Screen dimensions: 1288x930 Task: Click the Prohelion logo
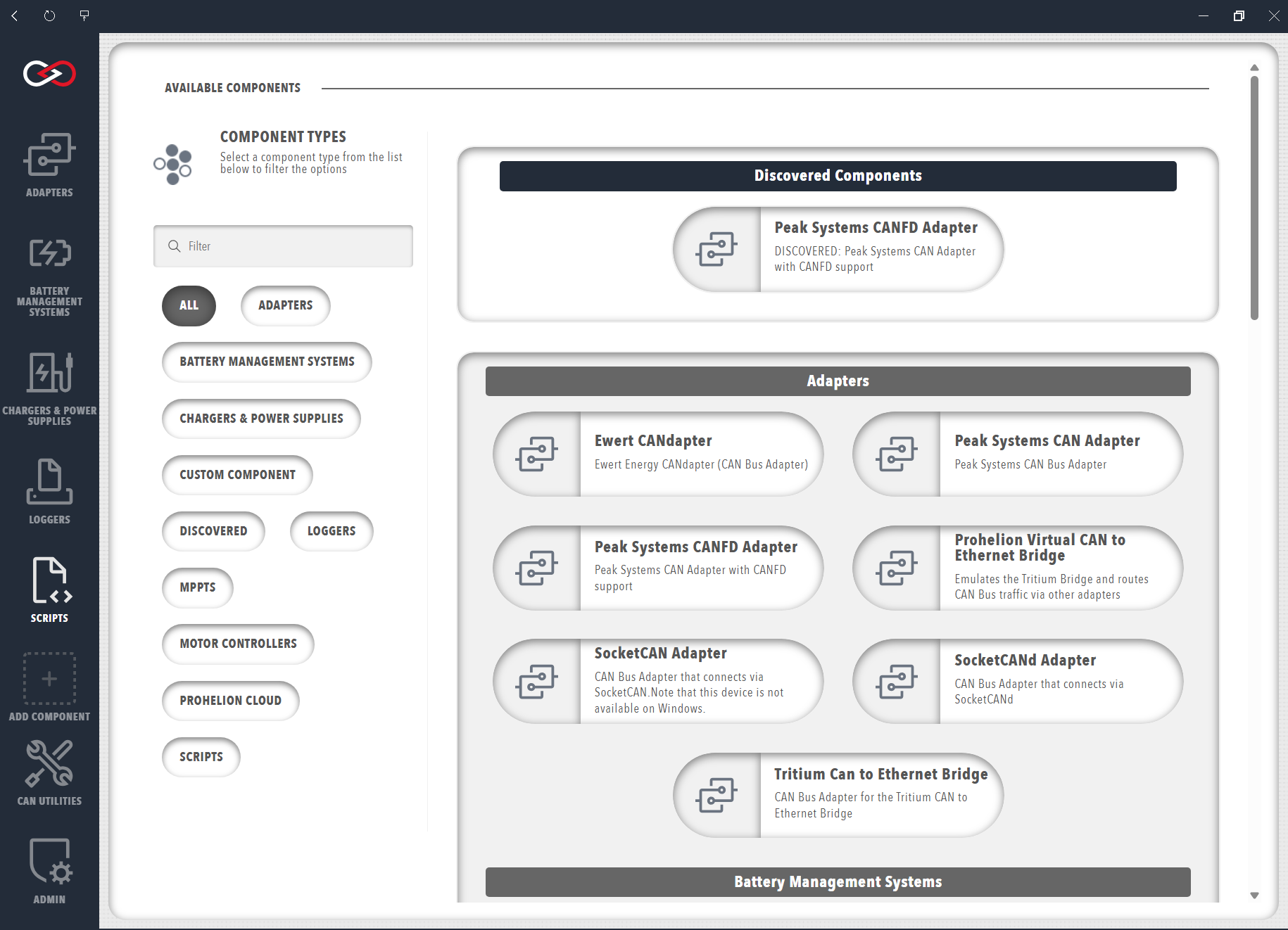click(49, 73)
